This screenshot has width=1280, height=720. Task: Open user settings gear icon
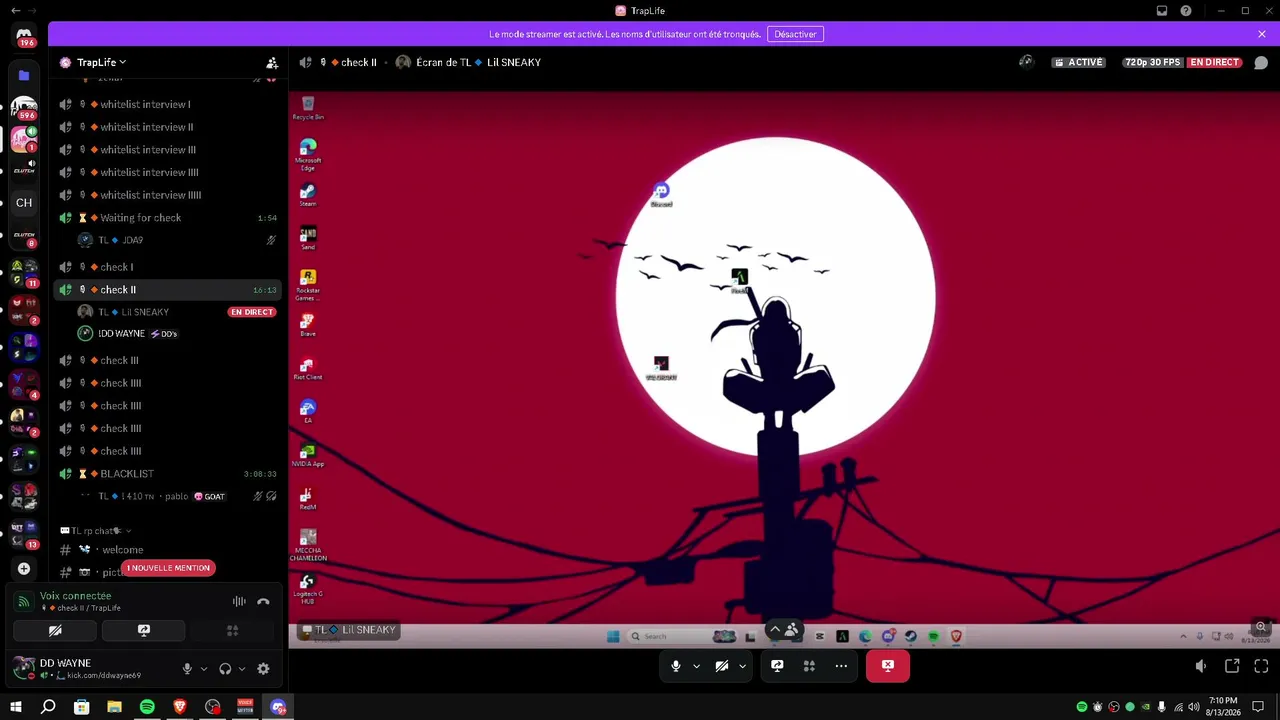tap(263, 669)
